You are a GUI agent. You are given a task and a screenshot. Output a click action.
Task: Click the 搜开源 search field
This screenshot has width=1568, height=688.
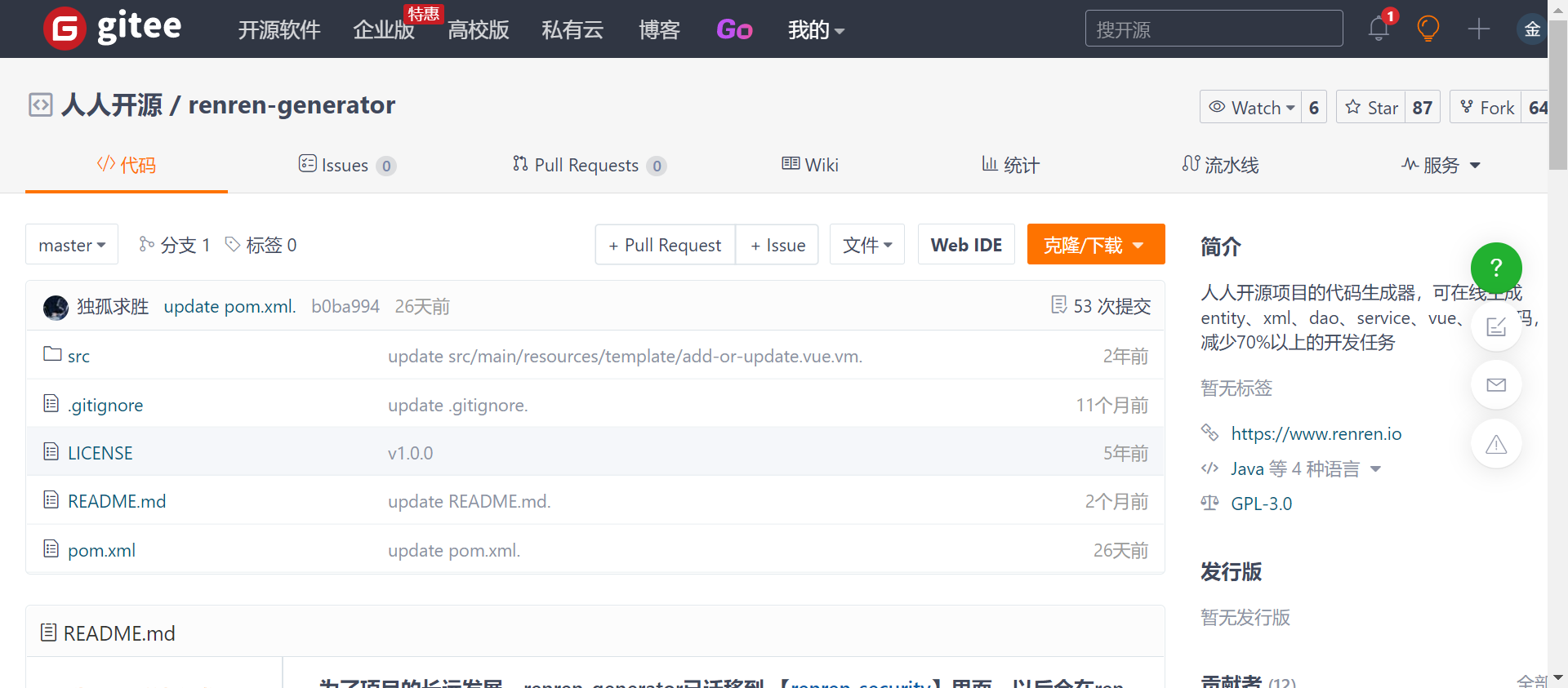(x=1214, y=29)
